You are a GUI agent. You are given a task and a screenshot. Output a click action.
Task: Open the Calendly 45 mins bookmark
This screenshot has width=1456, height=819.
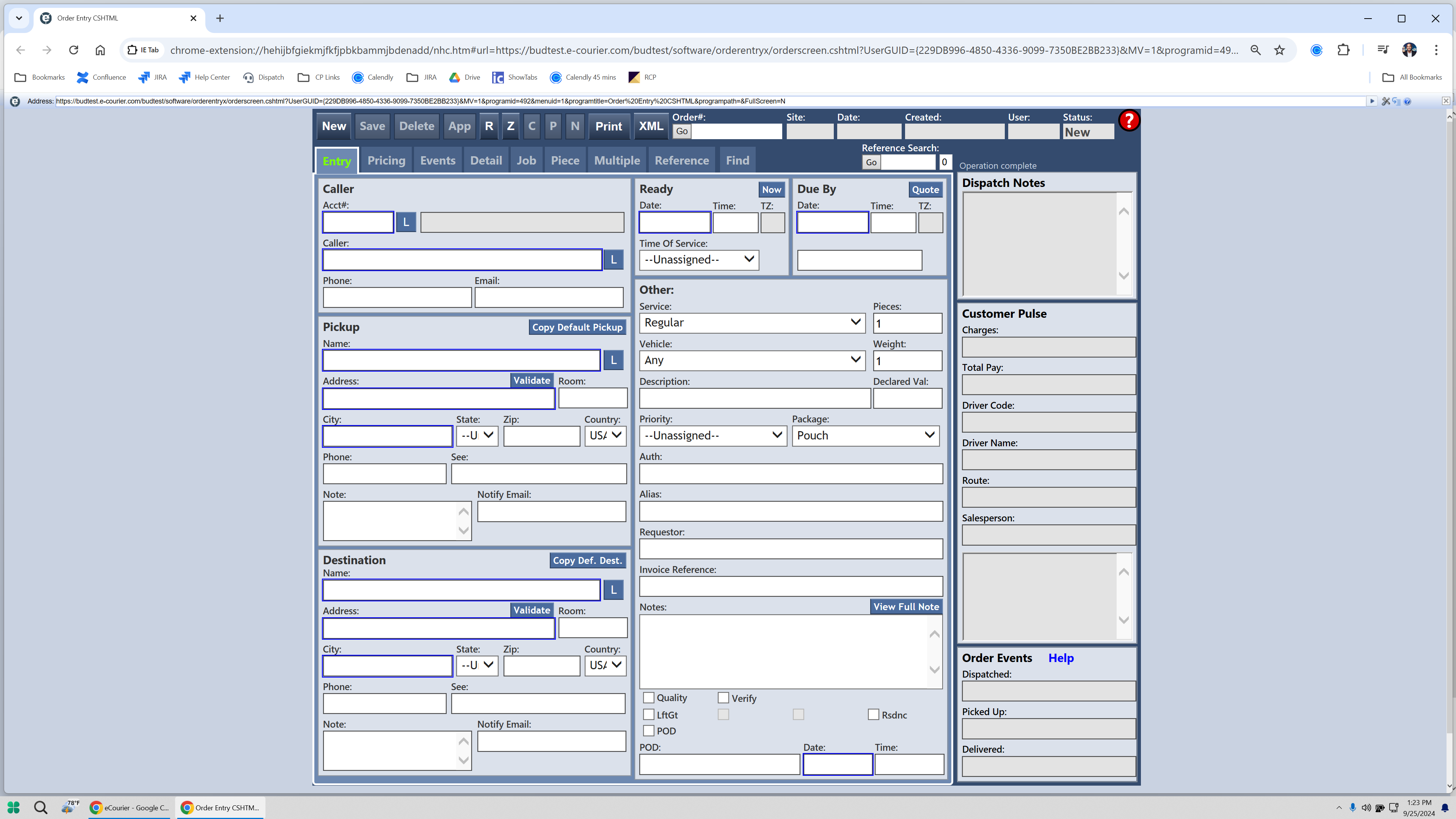583,77
